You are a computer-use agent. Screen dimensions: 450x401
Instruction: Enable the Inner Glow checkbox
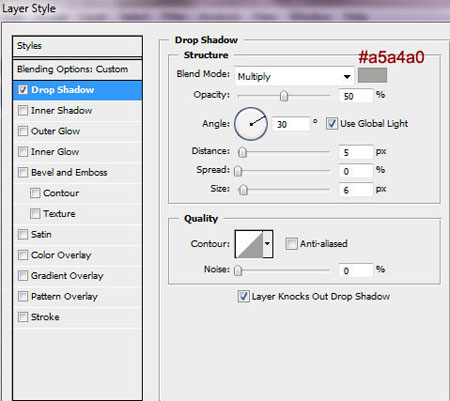coord(23,152)
